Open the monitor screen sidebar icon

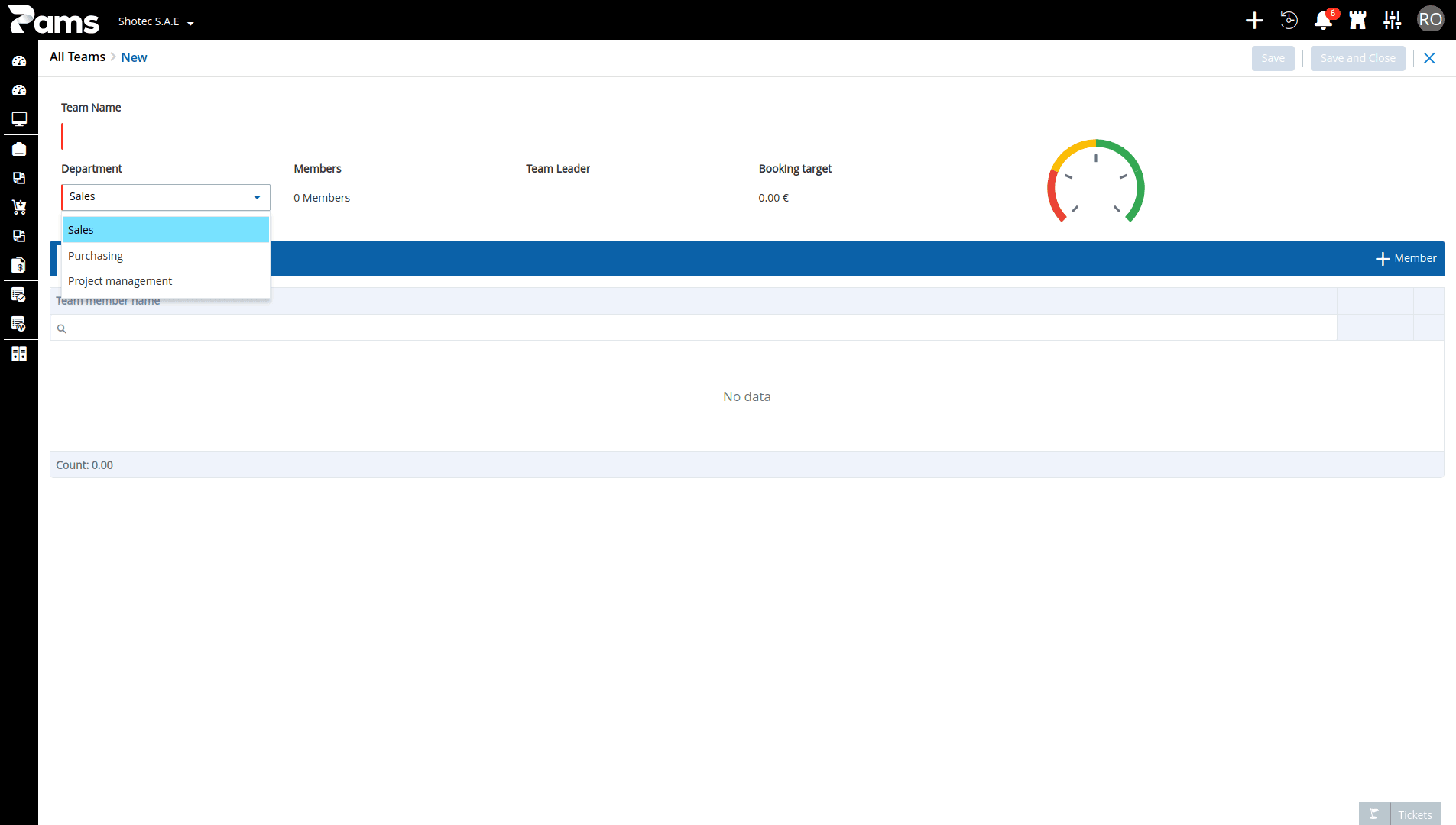(19, 119)
